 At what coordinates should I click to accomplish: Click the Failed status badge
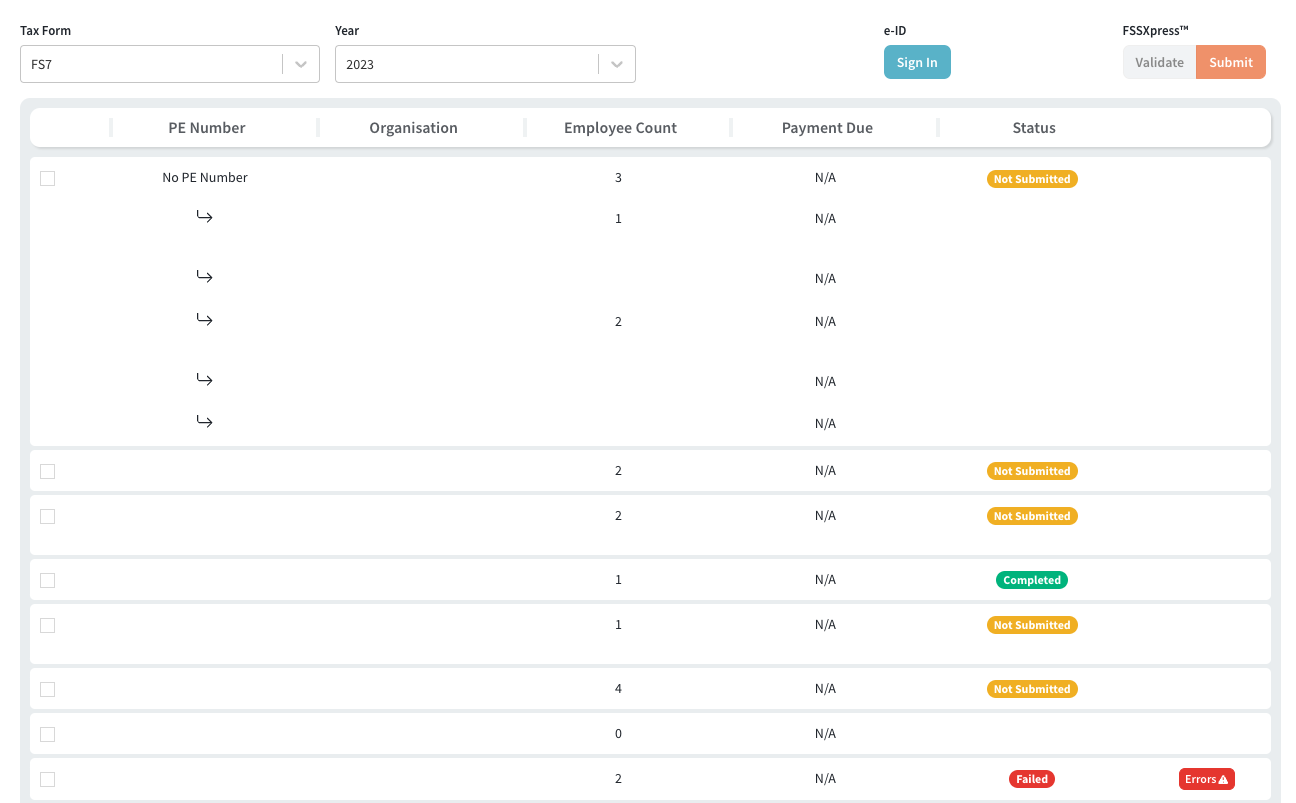(1032, 779)
